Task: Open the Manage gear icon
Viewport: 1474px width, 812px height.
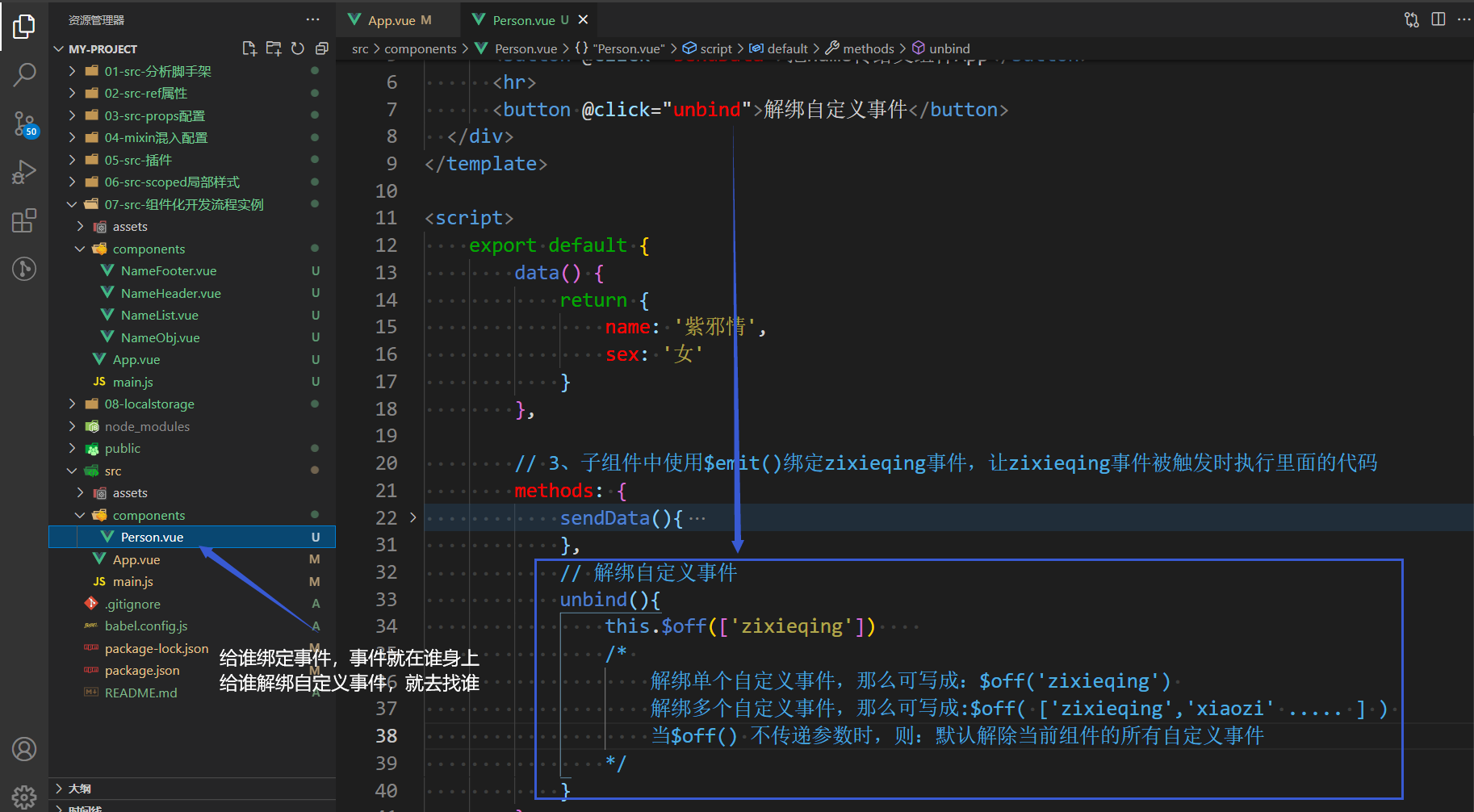Action: tap(24, 797)
